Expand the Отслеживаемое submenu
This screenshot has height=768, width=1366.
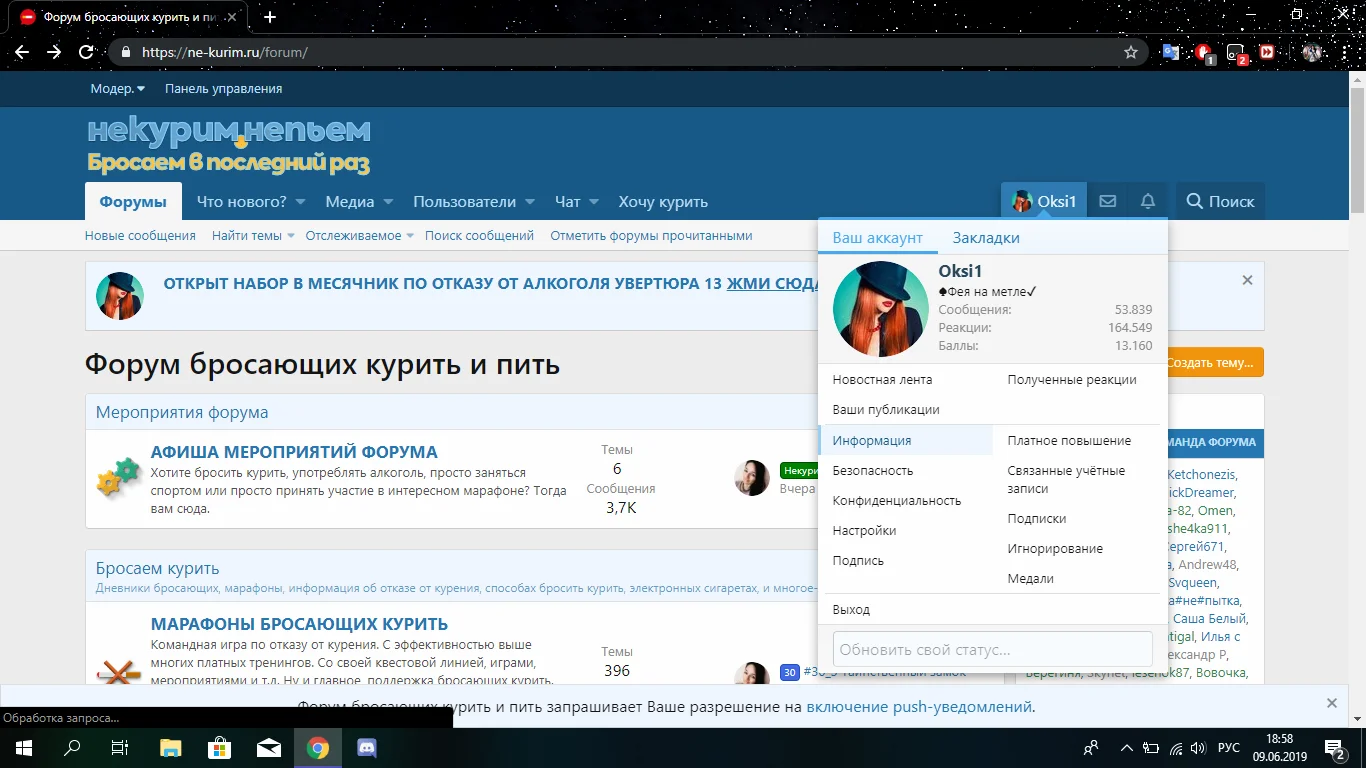click(x=409, y=236)
